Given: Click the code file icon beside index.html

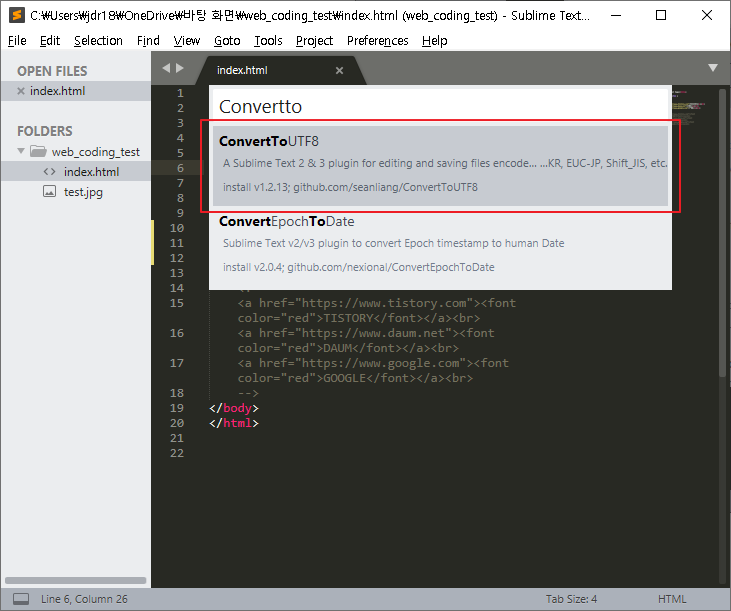Looking at the screenshot, I should click(49, 172).
